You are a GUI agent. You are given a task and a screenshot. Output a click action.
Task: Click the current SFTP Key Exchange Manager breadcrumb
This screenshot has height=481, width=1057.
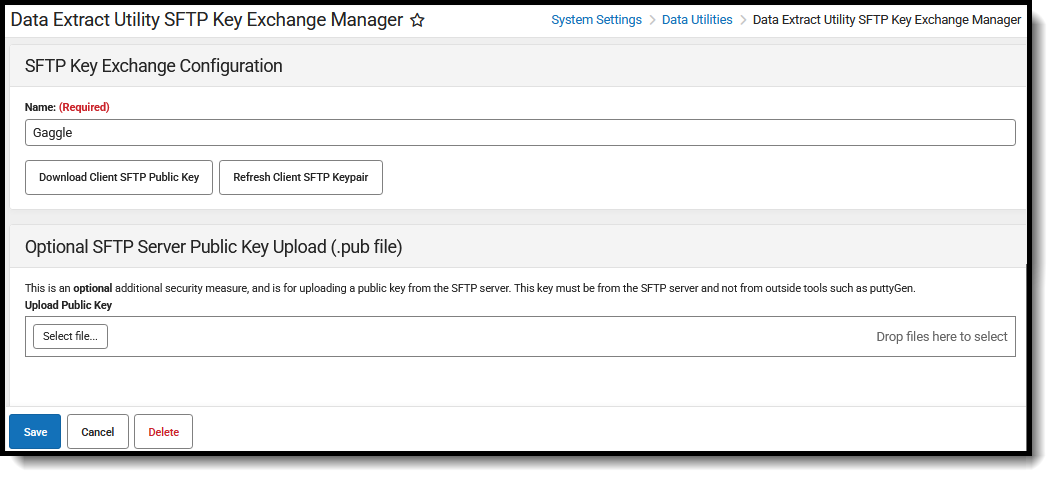coord(886,20)
